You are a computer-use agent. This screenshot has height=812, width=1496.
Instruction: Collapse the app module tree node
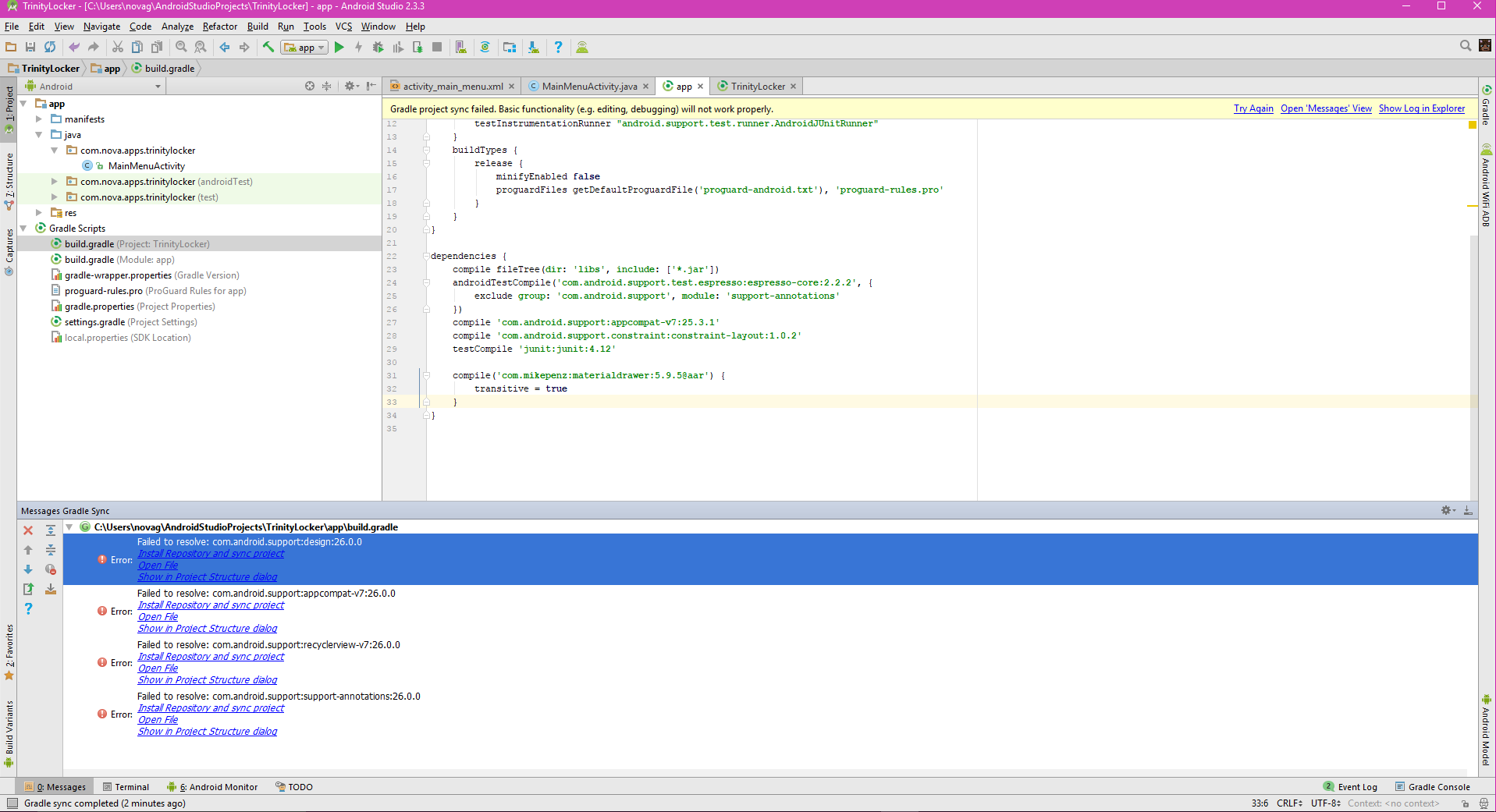[x=23, y=104]
